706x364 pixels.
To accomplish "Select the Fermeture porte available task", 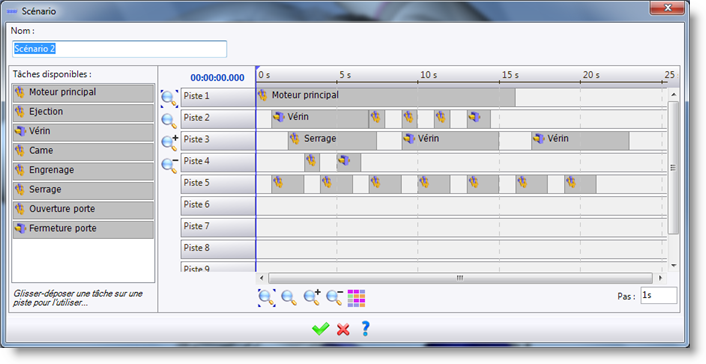I will (83, 229).
